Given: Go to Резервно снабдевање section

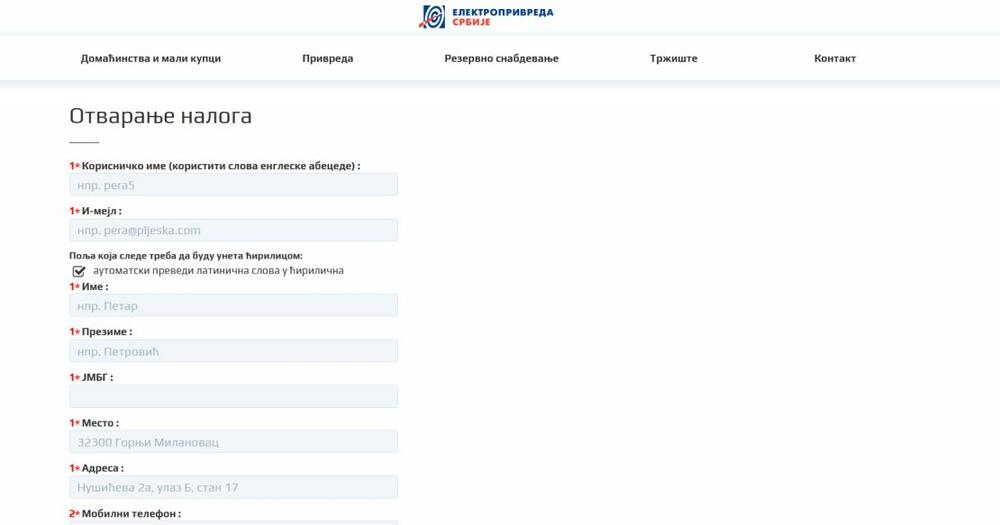Looking at the screenshot, I should (501, 58).
